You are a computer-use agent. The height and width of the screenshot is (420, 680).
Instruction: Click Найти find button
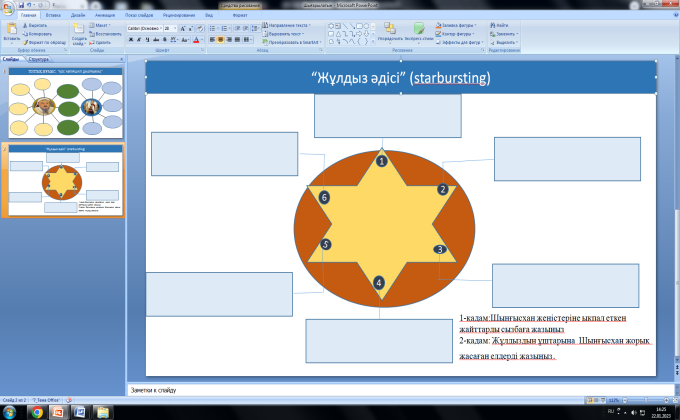(x=499, y=26)
